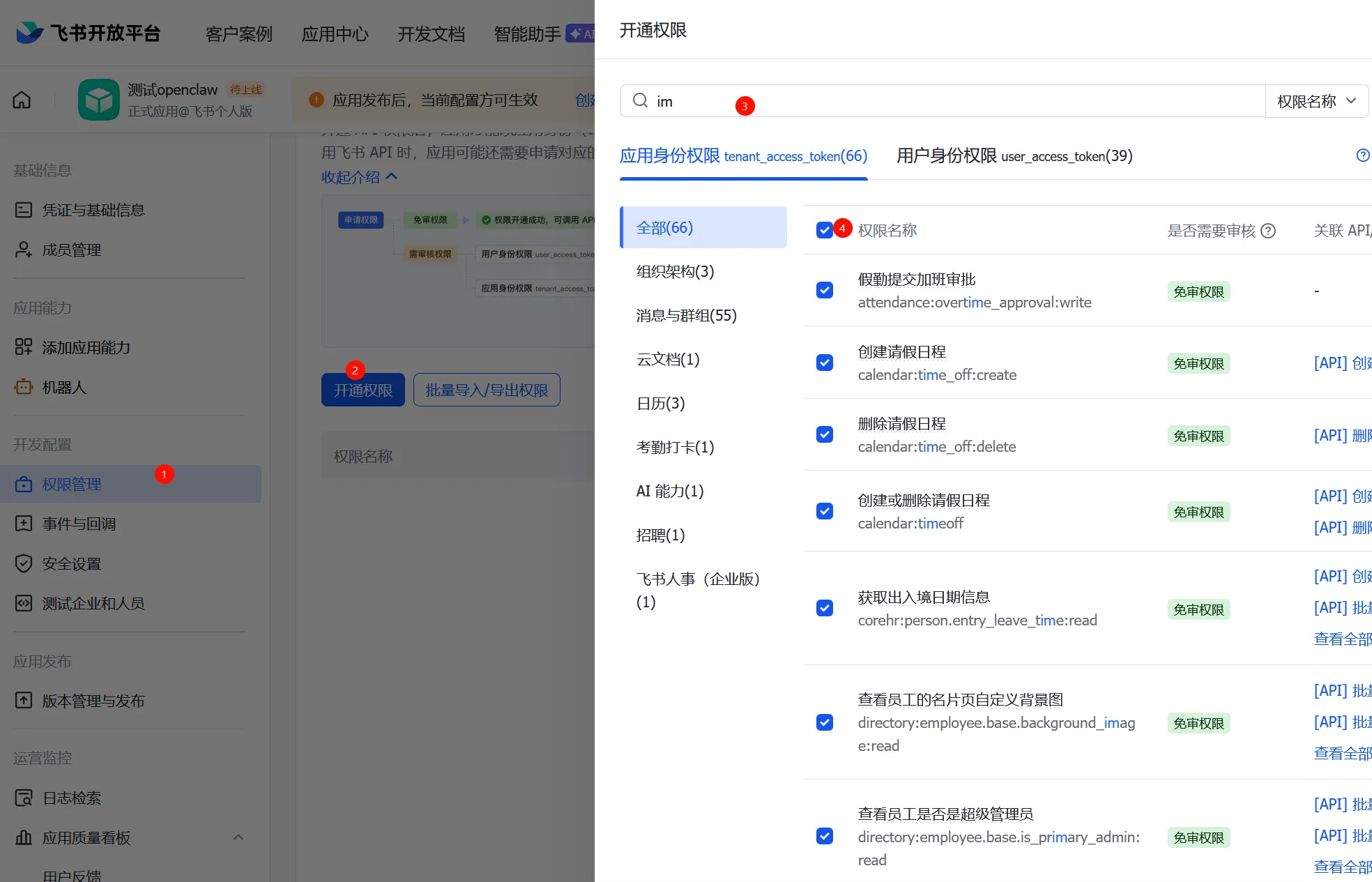Uncheck 查看员工的名片页自定义背景图 checkbox
Screen dimensions: 1372x882
[825, 722]
